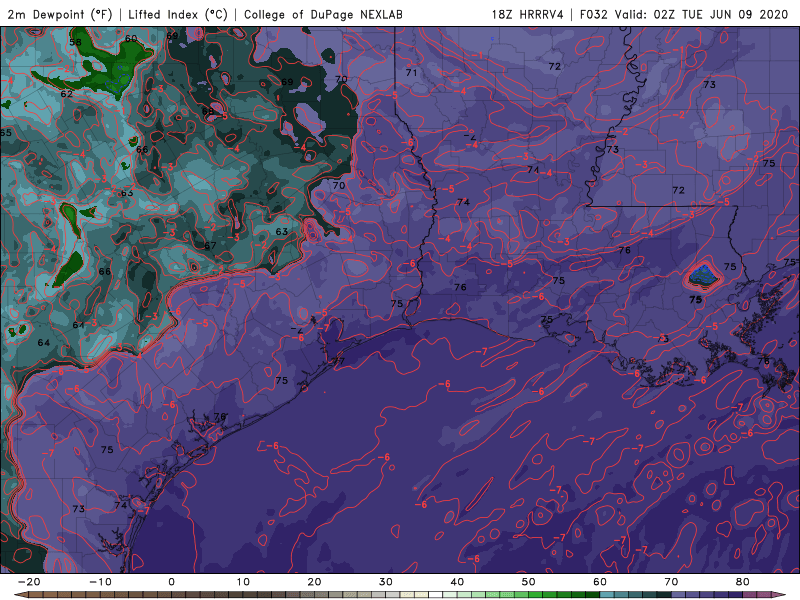Click the pink right arrow end of color bar

779,595
